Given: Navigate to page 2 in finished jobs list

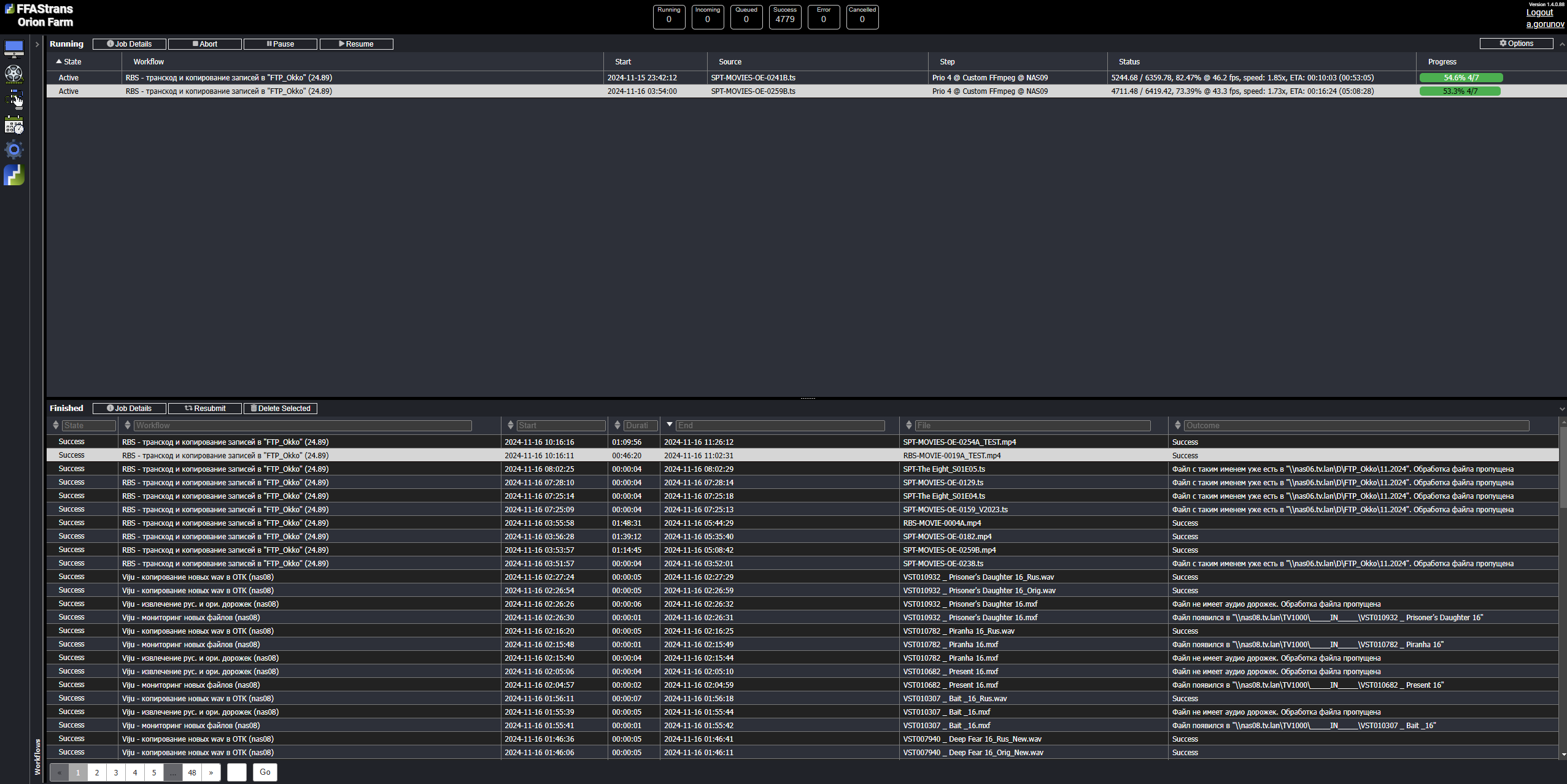Looking at the screenshot, I should tap(97, 771).
